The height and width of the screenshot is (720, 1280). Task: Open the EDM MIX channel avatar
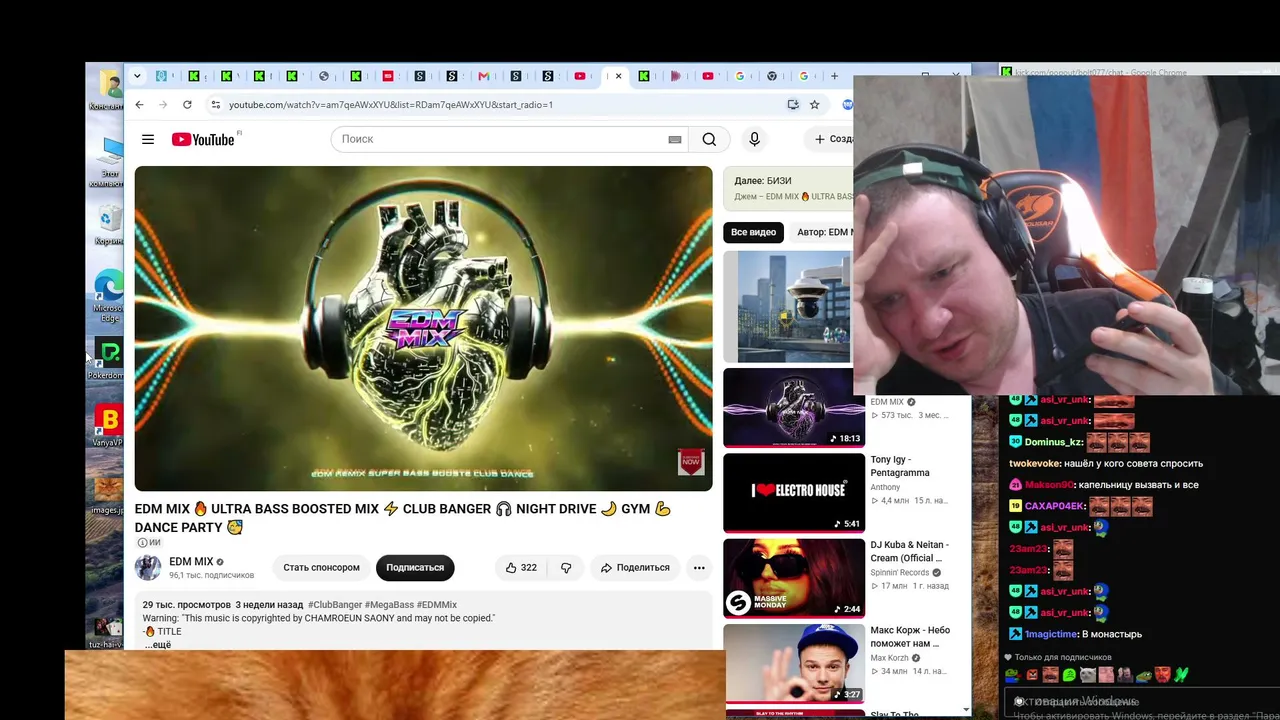[148, 567]
